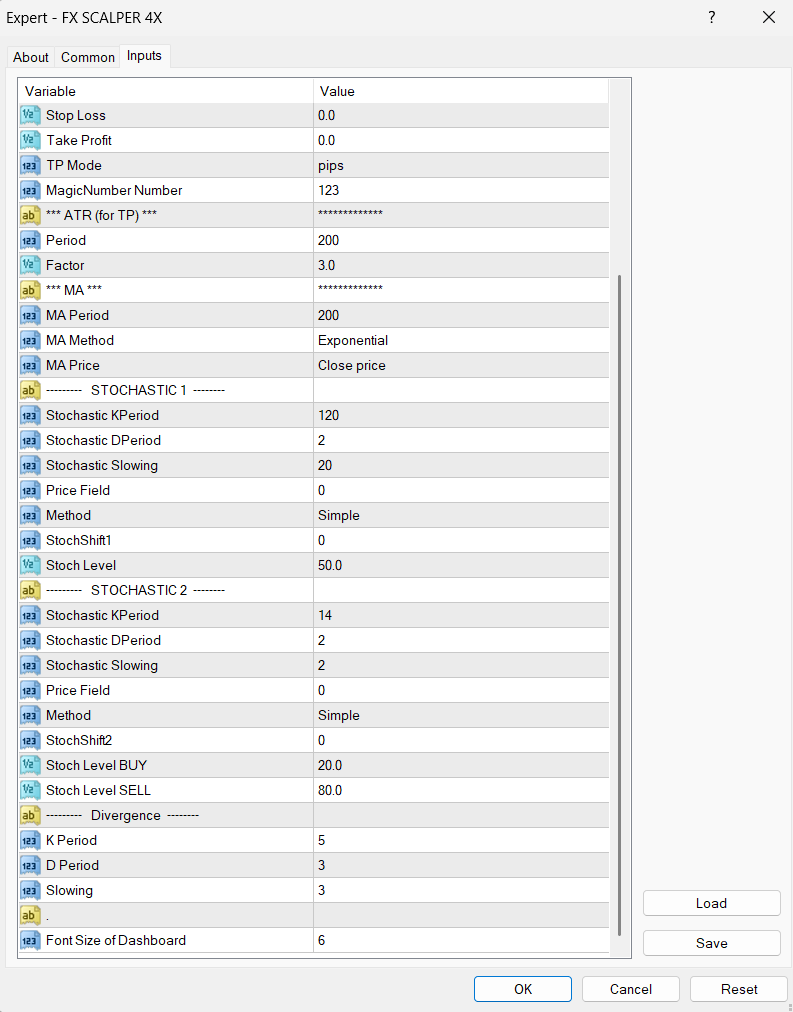
Task: Click the Divergence section string icon
Action: click(x=30, y=815)
